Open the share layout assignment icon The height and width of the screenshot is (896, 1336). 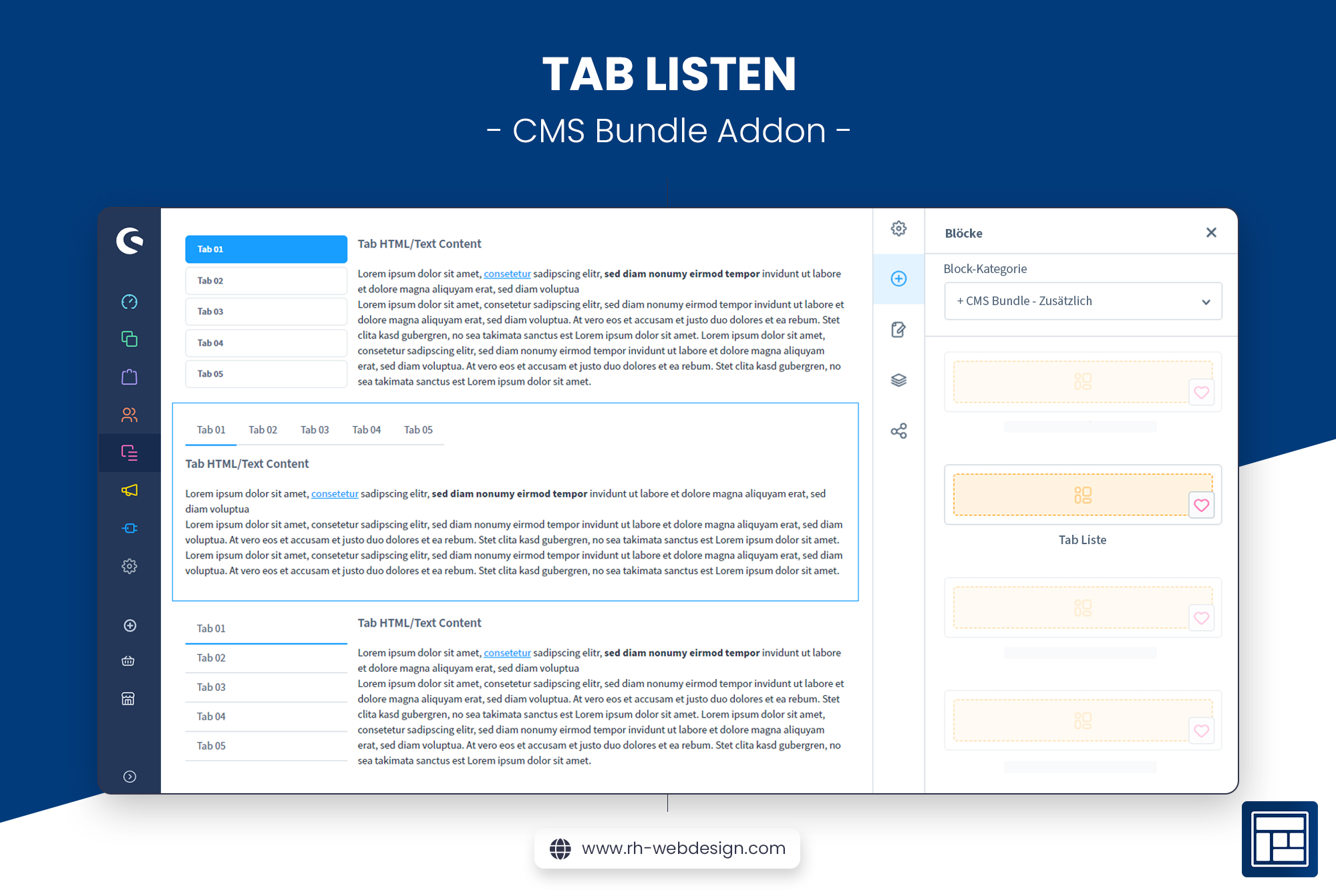[898, 431]
